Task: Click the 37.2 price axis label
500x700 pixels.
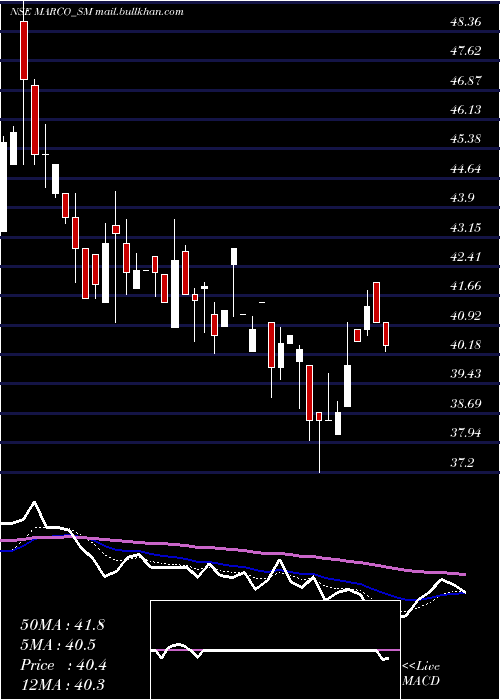Action: tap(462, 462)
